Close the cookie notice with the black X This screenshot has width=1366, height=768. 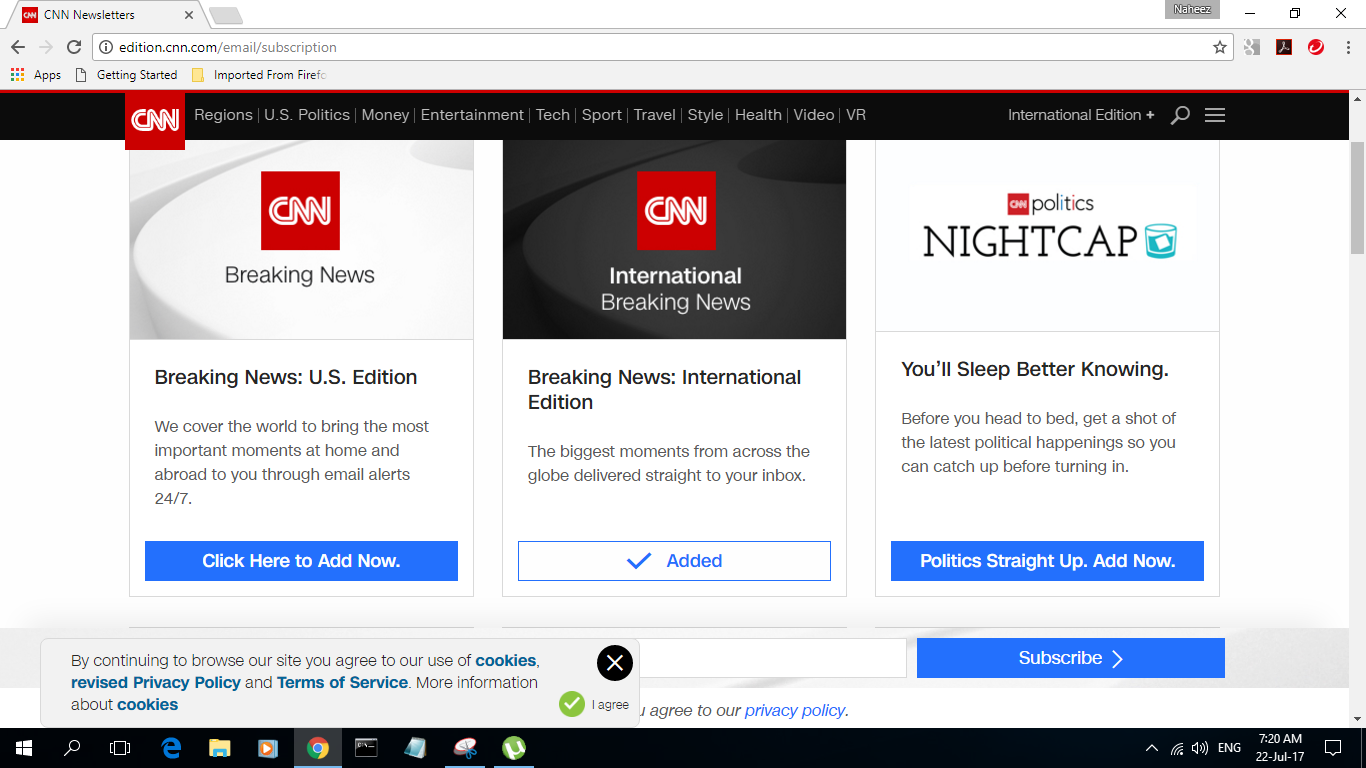coord(615,663)
